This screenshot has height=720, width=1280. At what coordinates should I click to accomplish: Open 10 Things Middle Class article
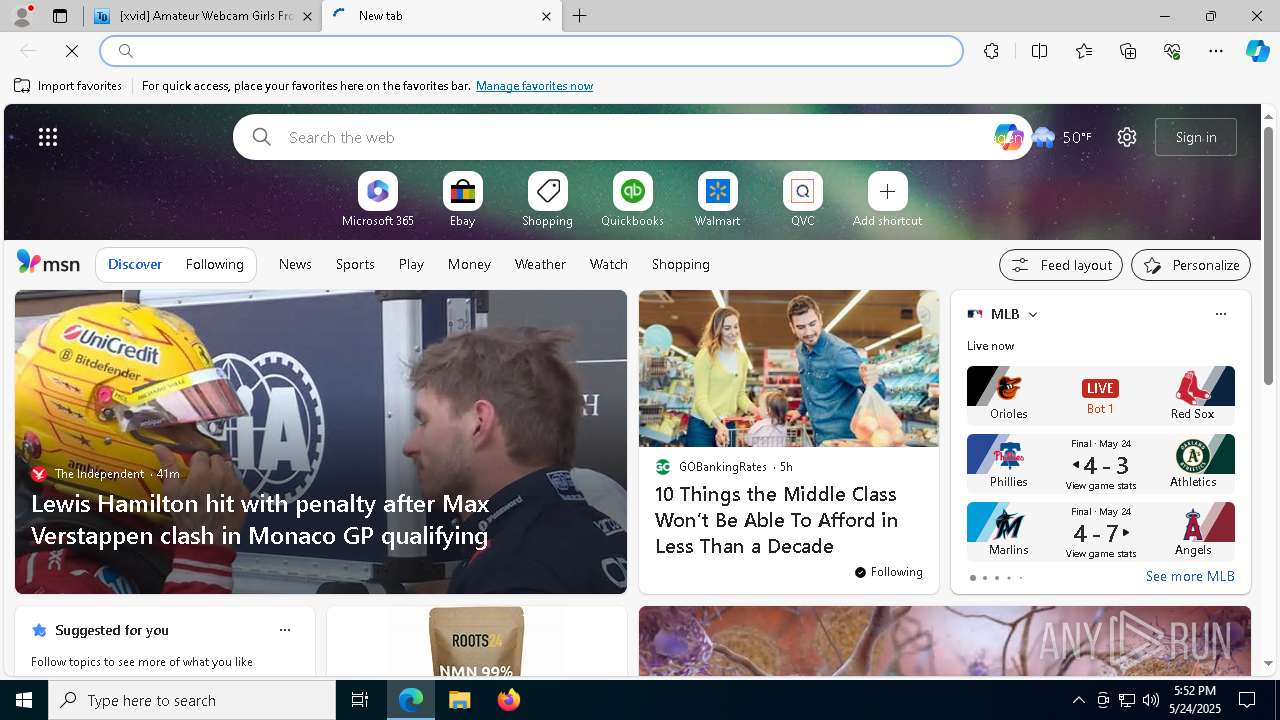pos(776,520)
